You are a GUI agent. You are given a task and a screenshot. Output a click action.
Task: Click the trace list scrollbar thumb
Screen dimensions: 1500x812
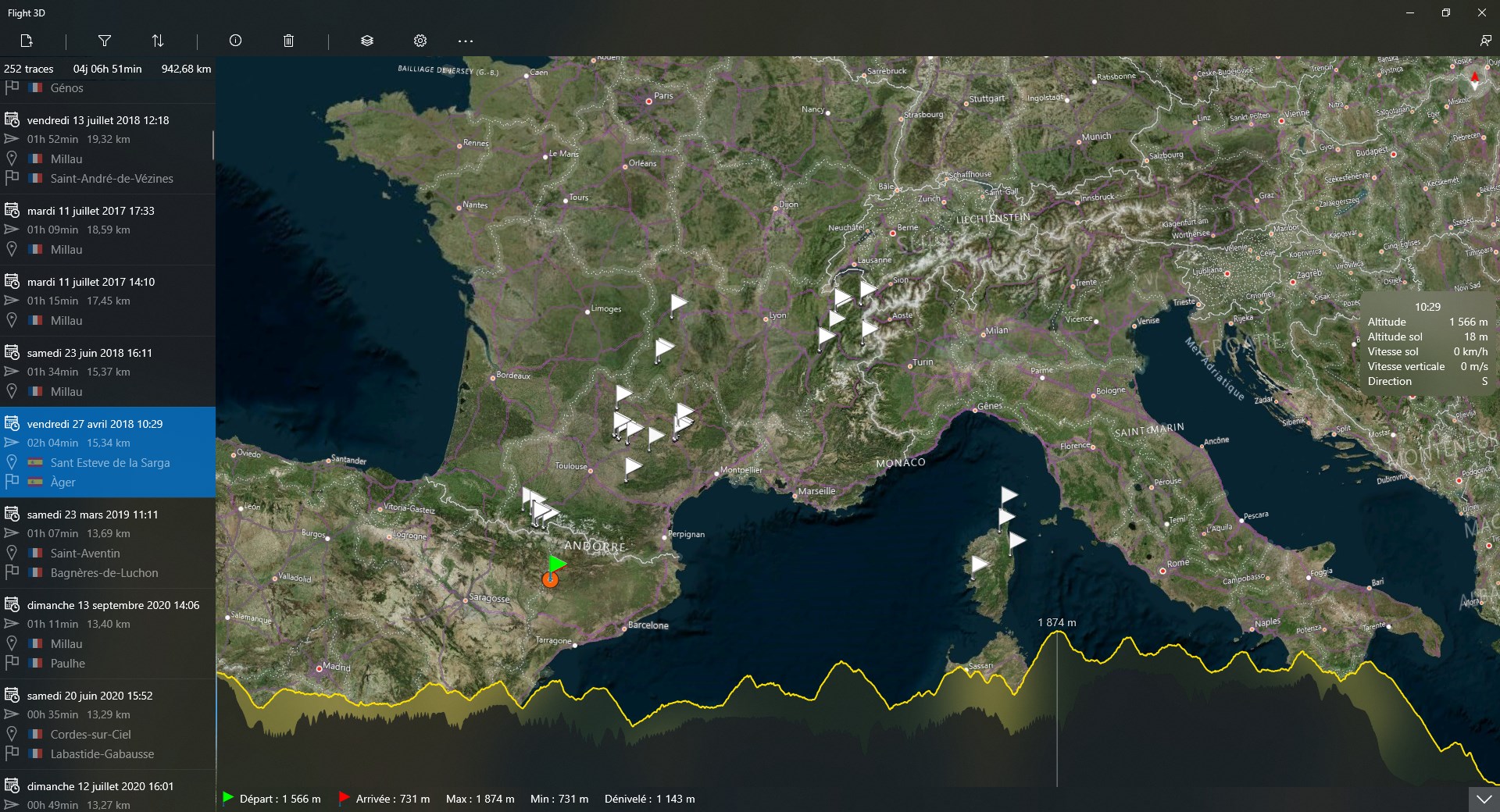[x=213, y=145]
